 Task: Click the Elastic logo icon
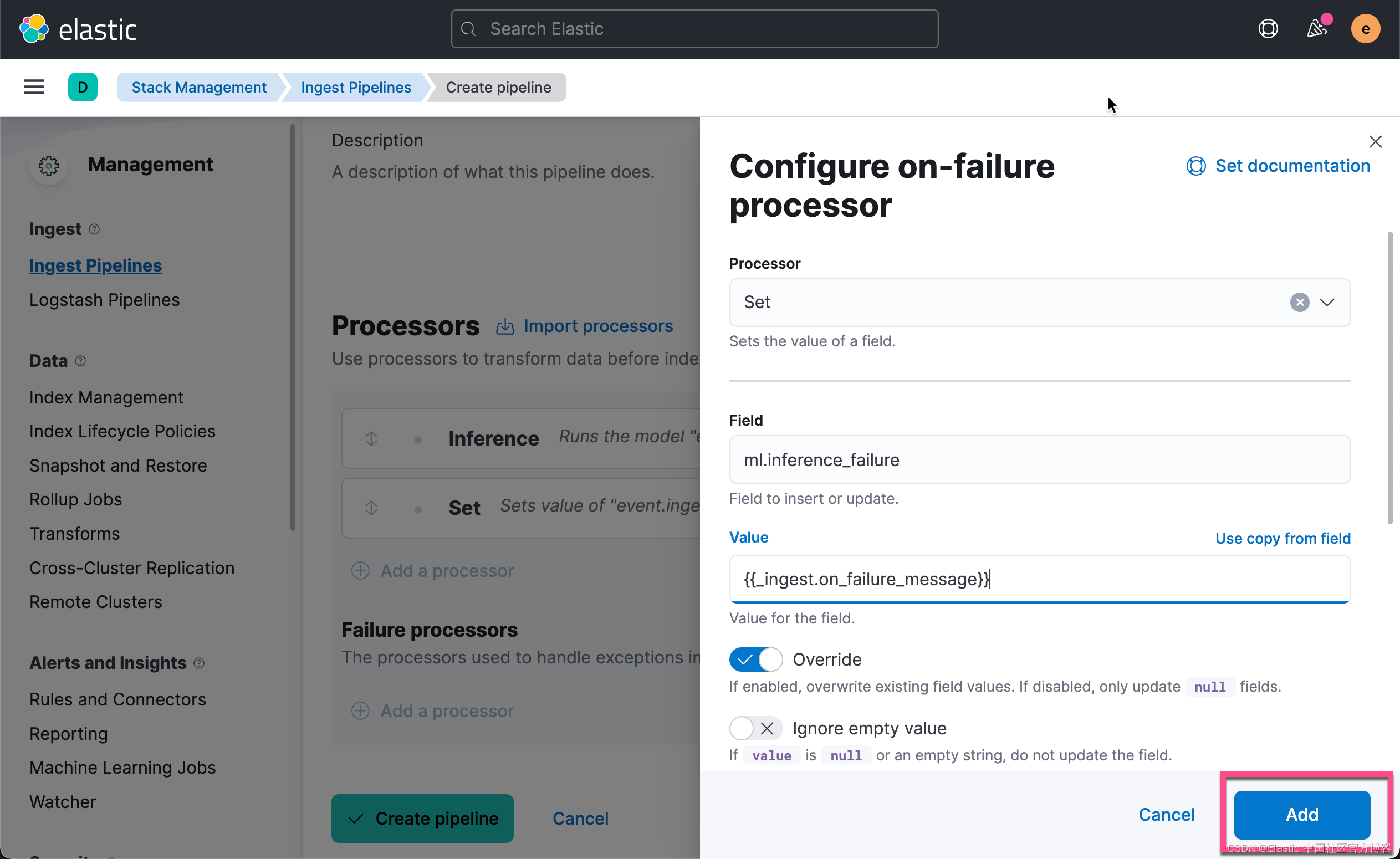pos(33,28)
